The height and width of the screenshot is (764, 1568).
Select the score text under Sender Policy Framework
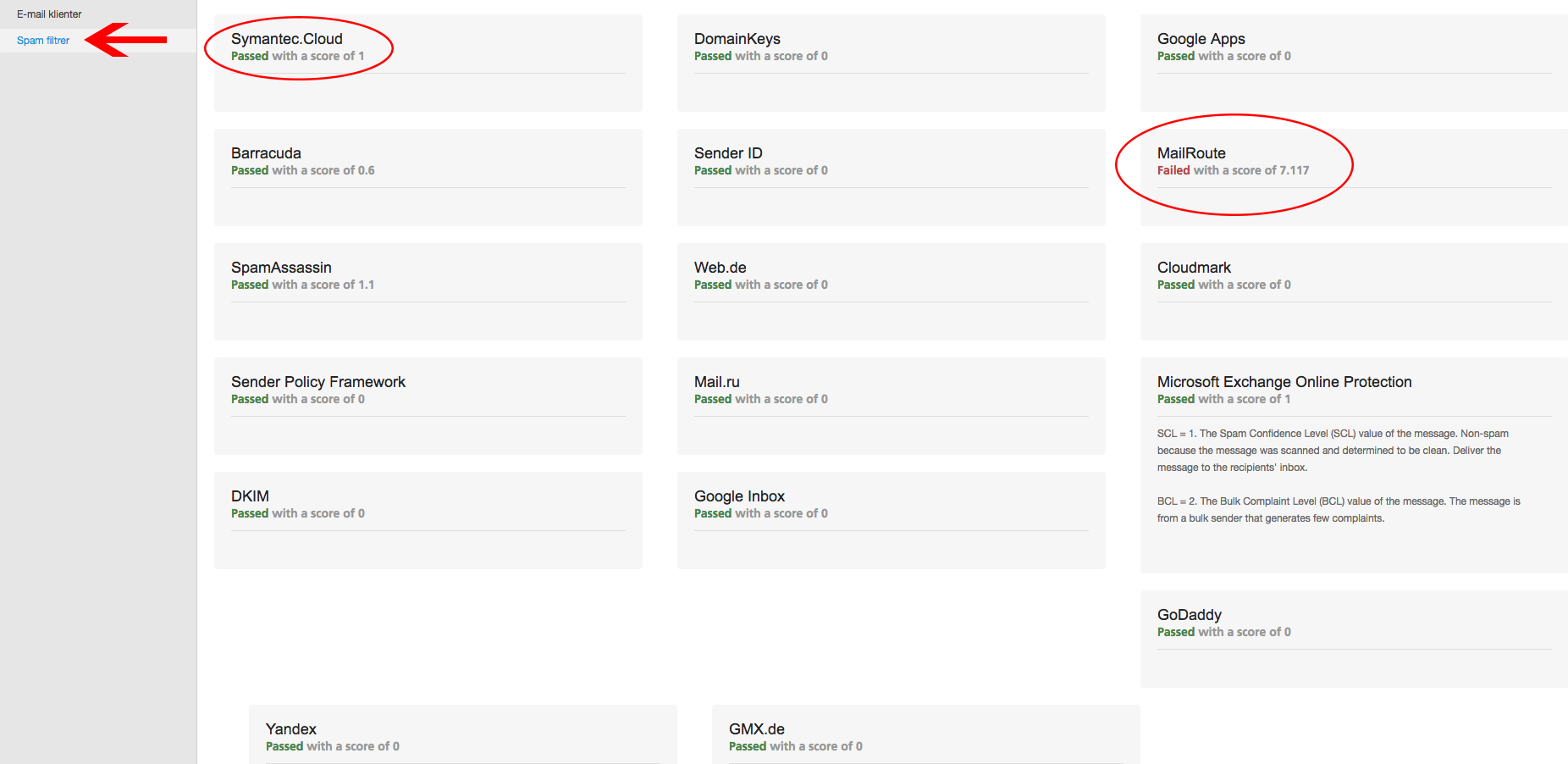point(298,399)
